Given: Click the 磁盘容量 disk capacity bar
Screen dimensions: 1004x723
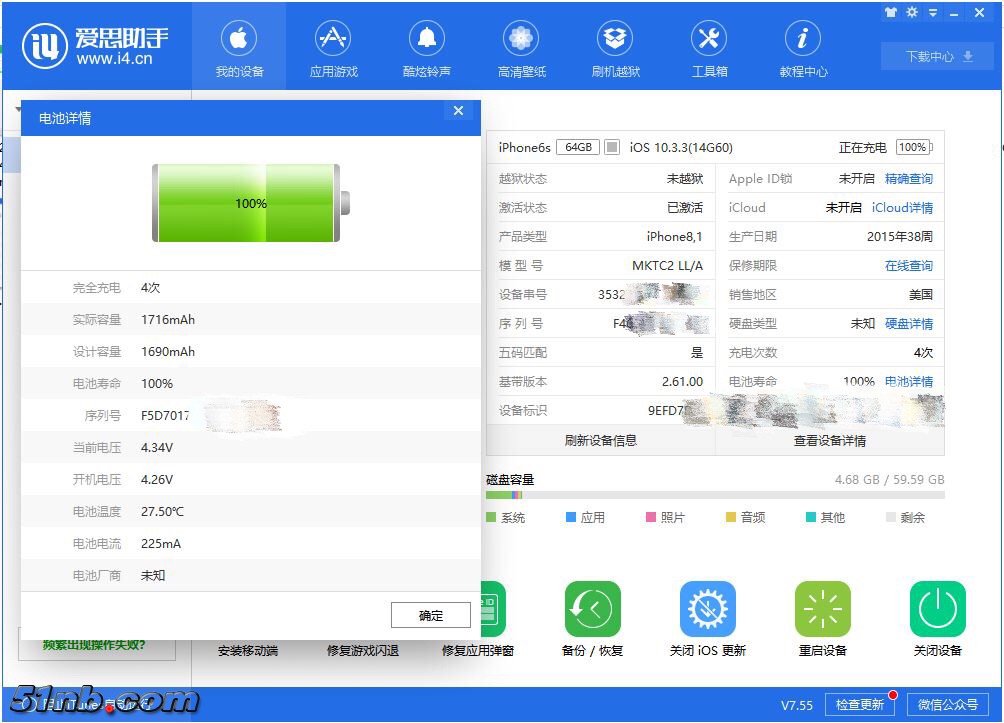Looking at the screenshot, I should point(714,495).
